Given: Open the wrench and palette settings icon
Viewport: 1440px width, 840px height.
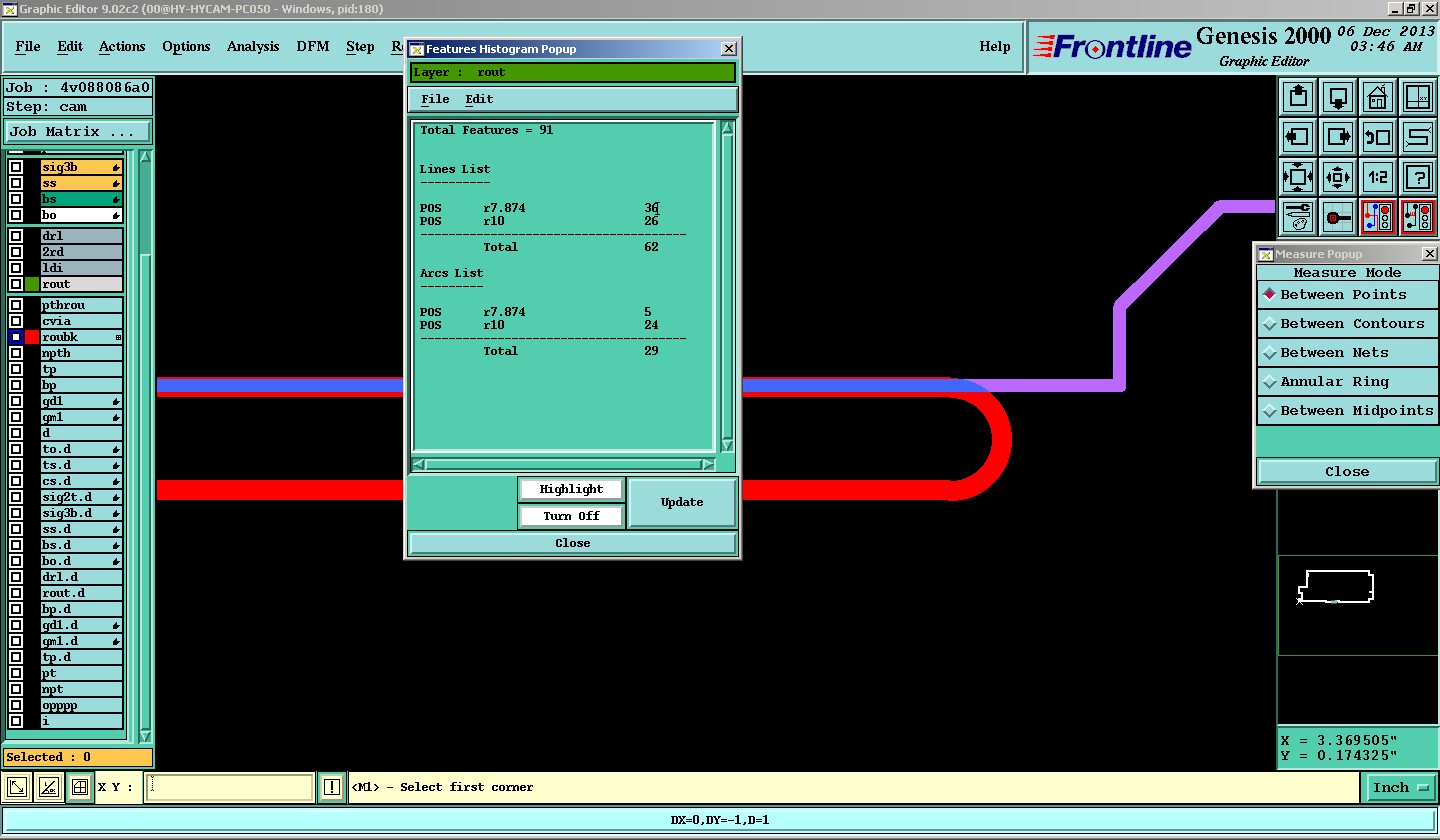Looking at the screenshot, I should 1298,217.
